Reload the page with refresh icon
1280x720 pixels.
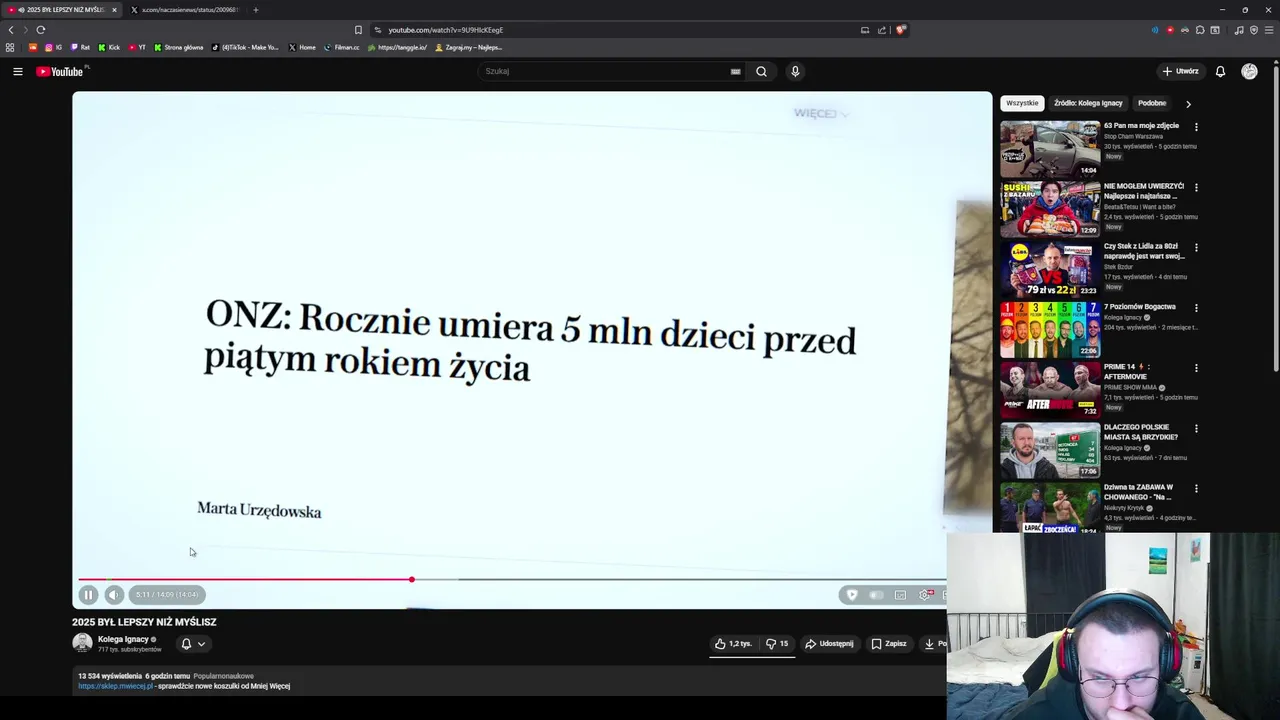41,30
